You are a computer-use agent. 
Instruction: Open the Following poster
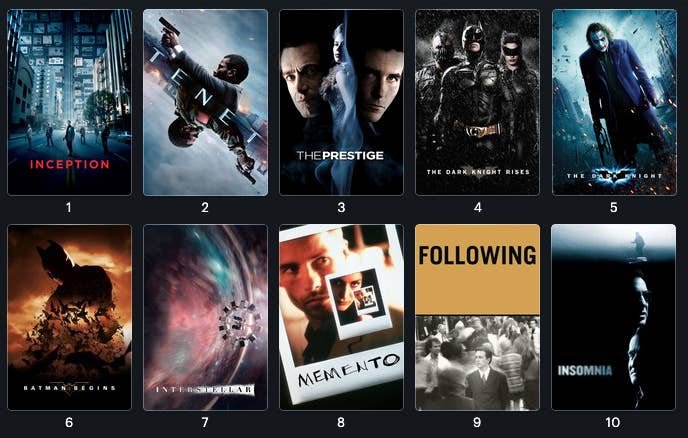(x=477, y=317)
